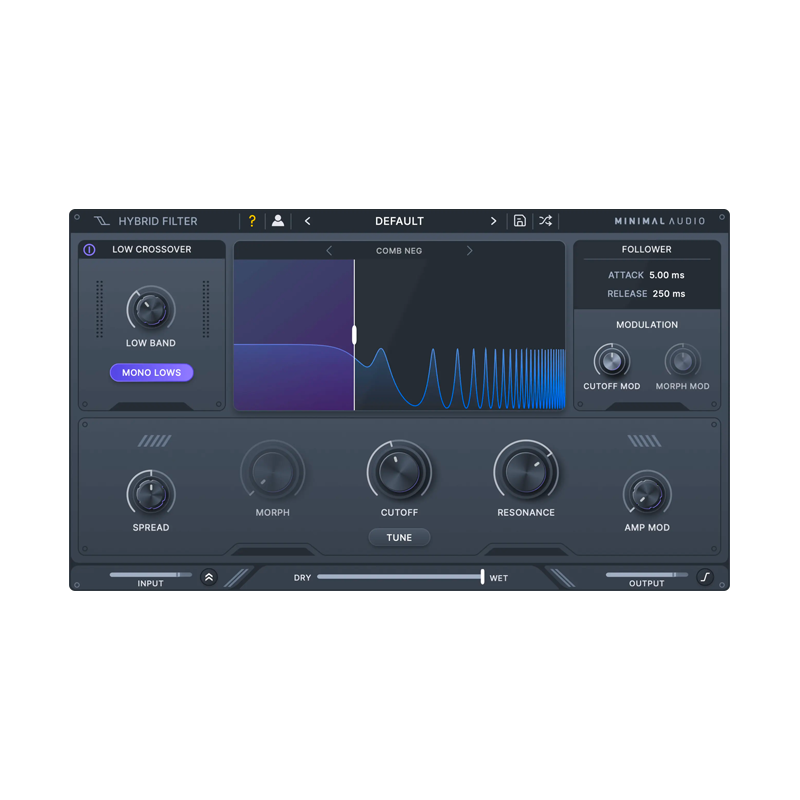
Task: Click the next filter arrow beside Comb Neg
Action: (x=469, y=251)
